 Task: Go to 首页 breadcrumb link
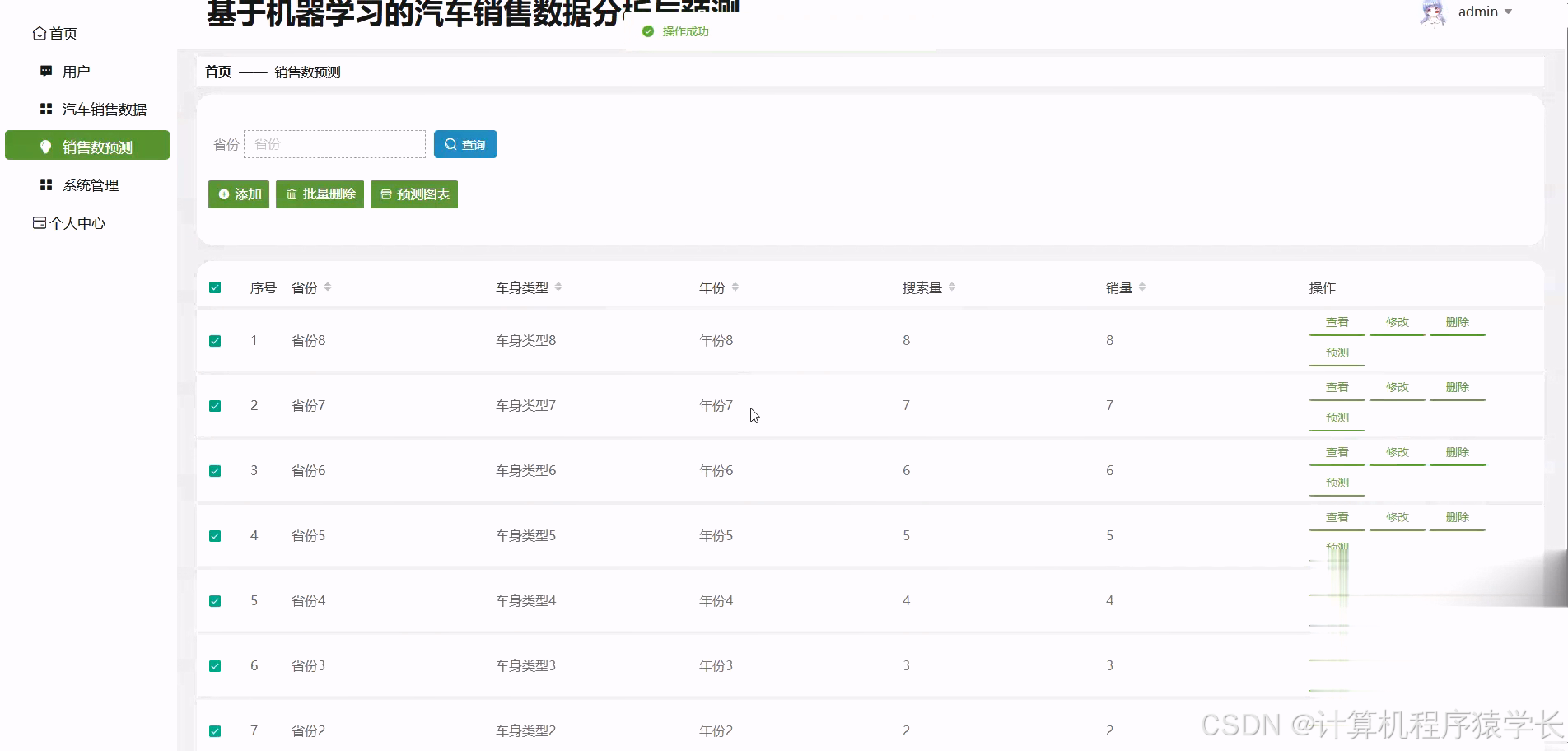coord(217,72)
